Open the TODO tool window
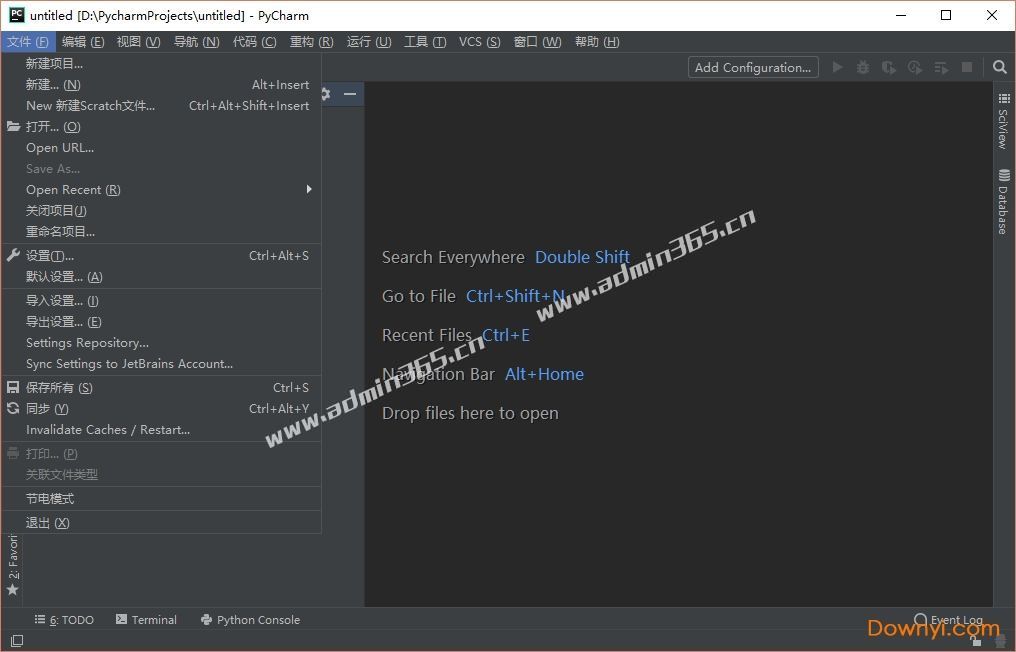Viewport: 1016px width, 652px height. 64,620
